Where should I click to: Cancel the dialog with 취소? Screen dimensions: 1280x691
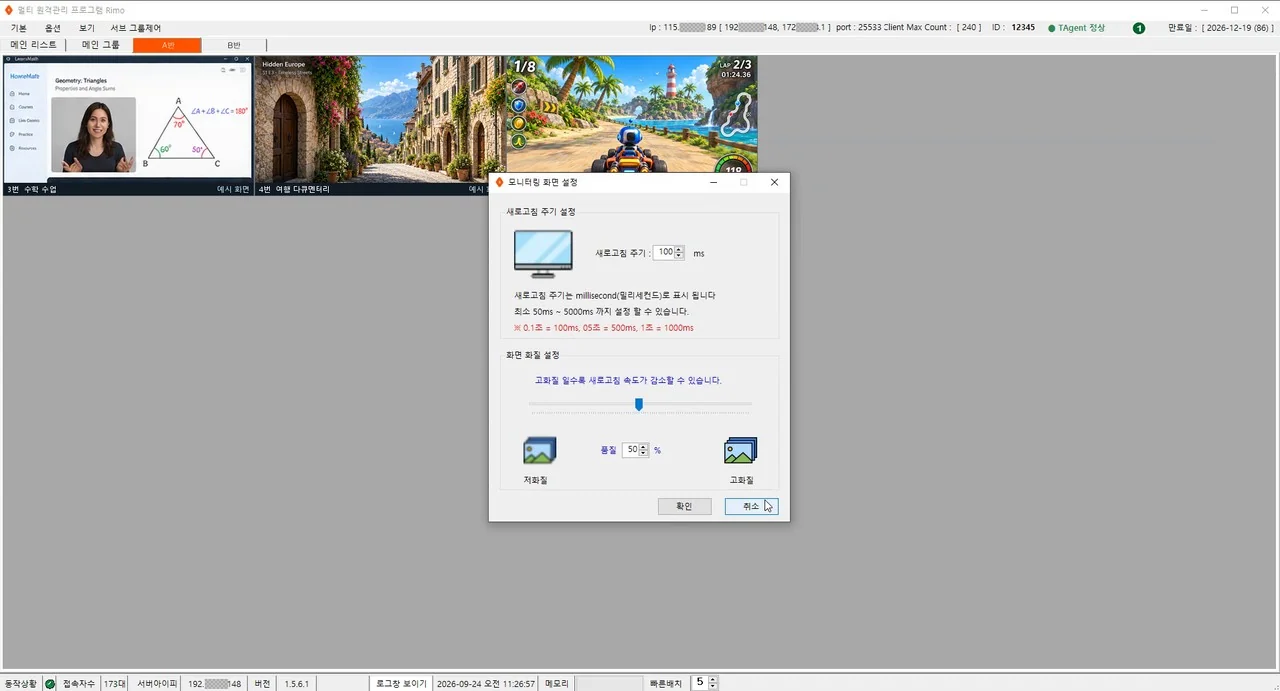[x=751, y=507]
